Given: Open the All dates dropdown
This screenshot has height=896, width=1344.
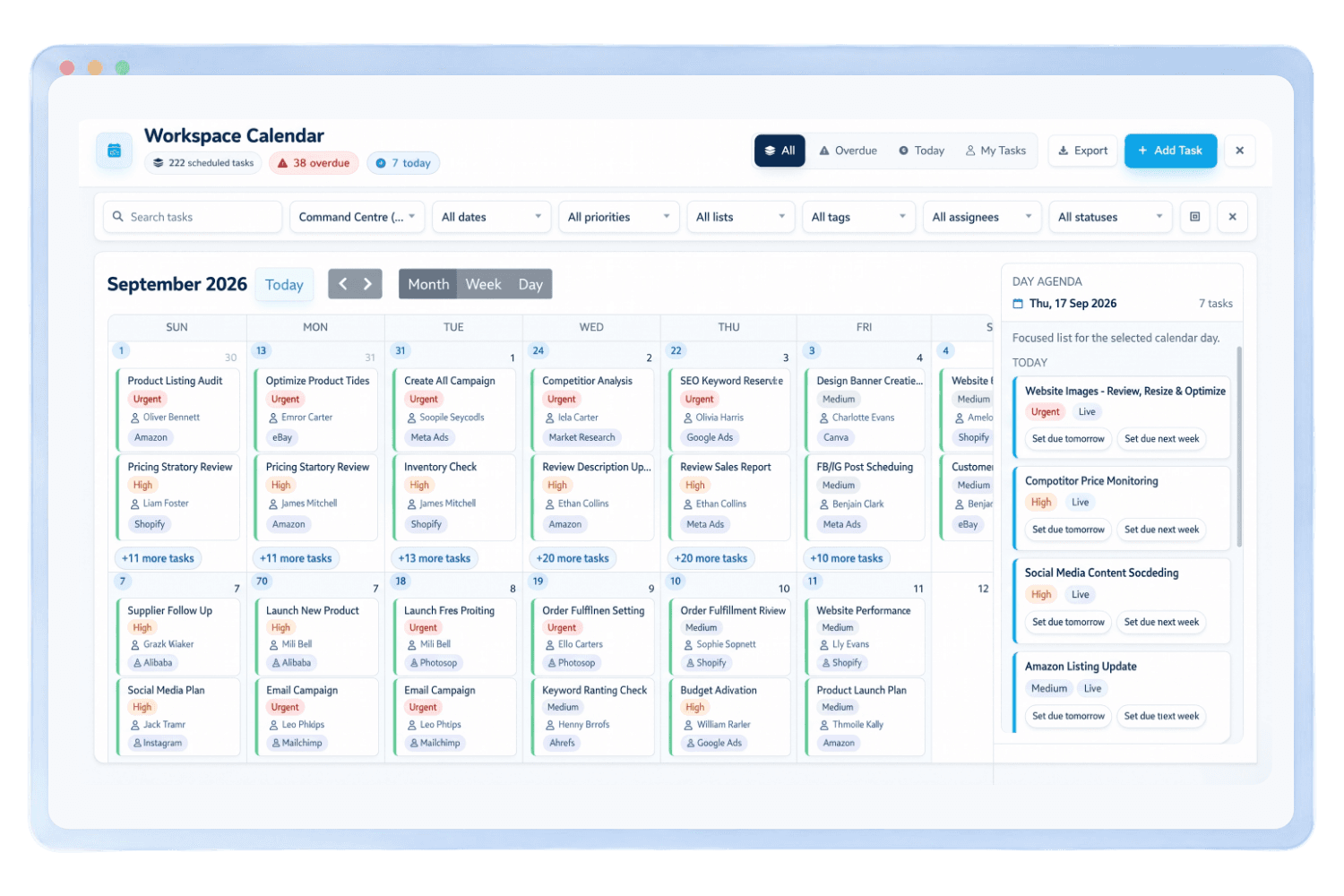Looking at the screenshot, I should [x=492, y=217].
